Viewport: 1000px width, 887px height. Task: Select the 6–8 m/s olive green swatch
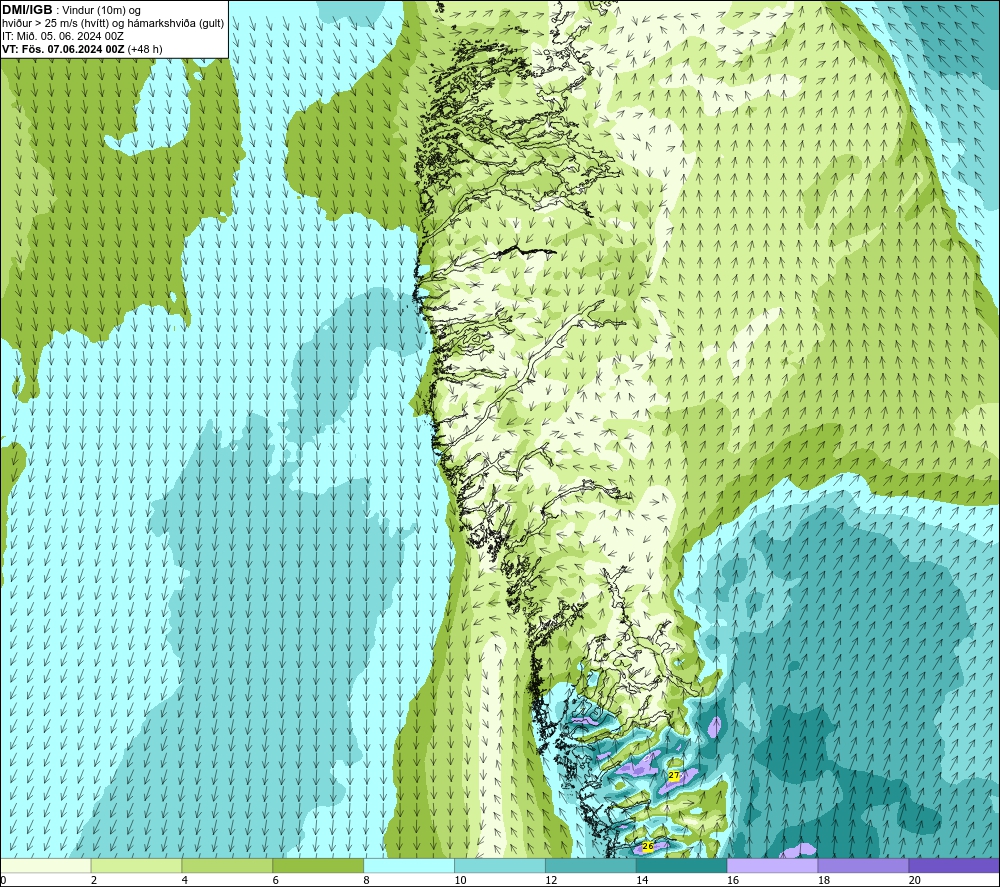[x=318, y=866]
